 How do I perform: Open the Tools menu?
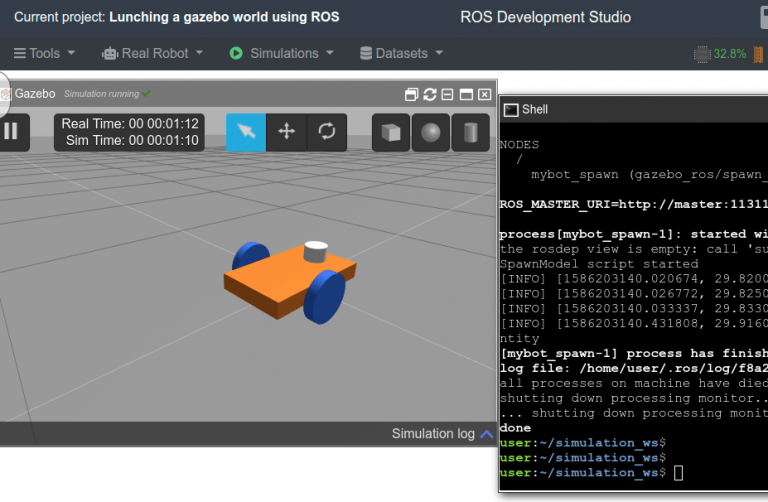click(45, 53)
